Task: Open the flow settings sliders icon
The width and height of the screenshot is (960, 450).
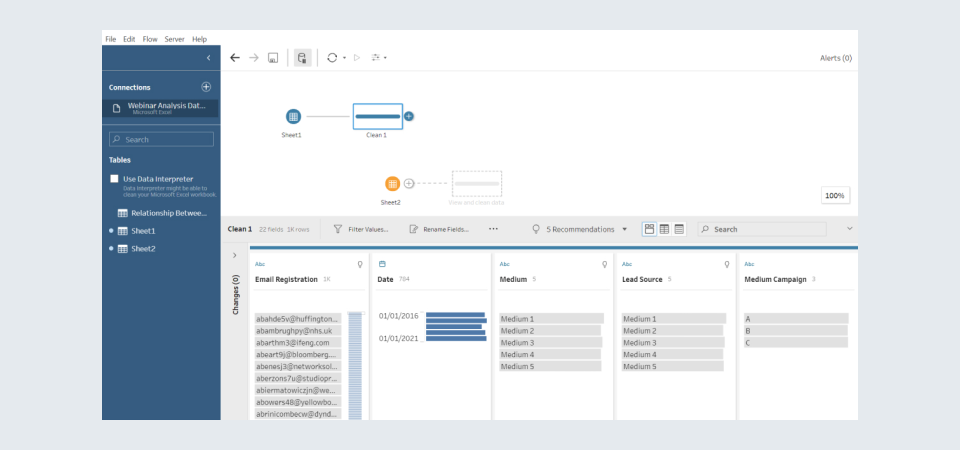Action: pyautogui.click(x=376, y=58)
